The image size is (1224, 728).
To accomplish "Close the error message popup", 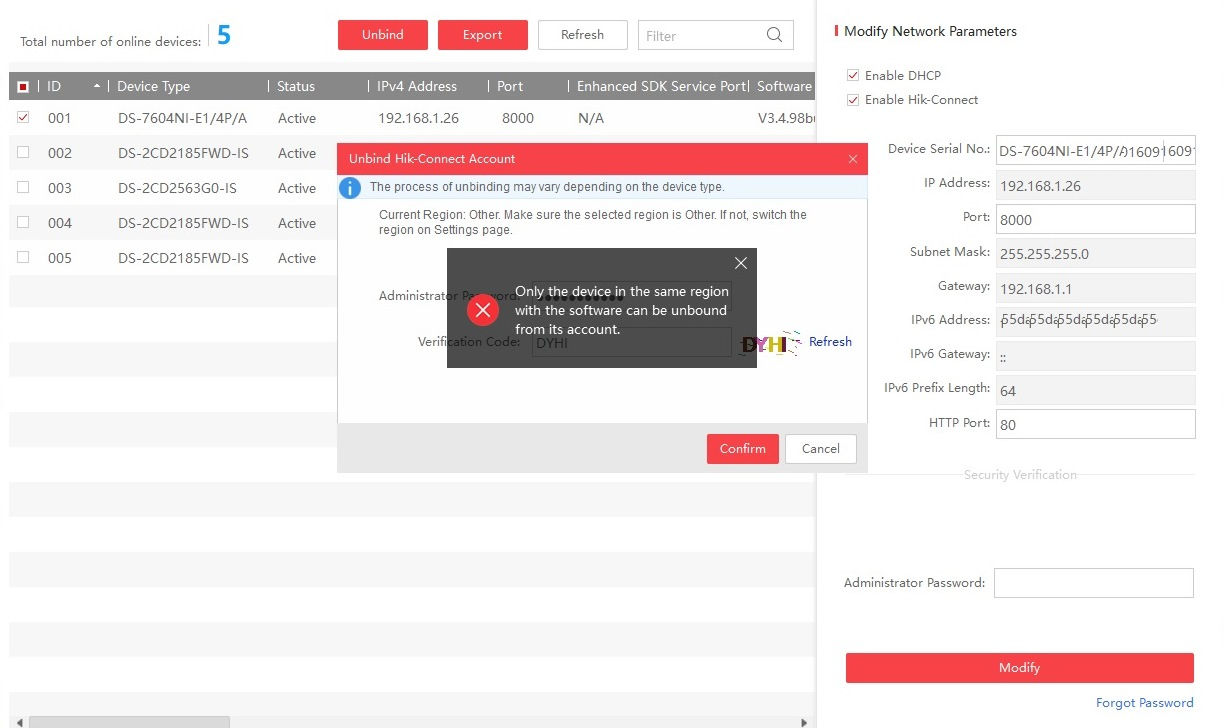I will coord(740,263).
